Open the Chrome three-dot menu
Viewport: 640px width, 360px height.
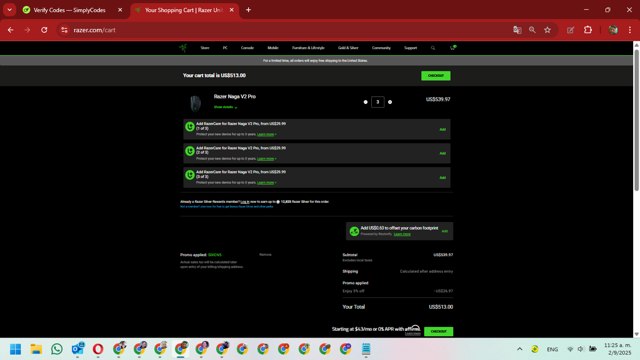click(x=630, y=30)
